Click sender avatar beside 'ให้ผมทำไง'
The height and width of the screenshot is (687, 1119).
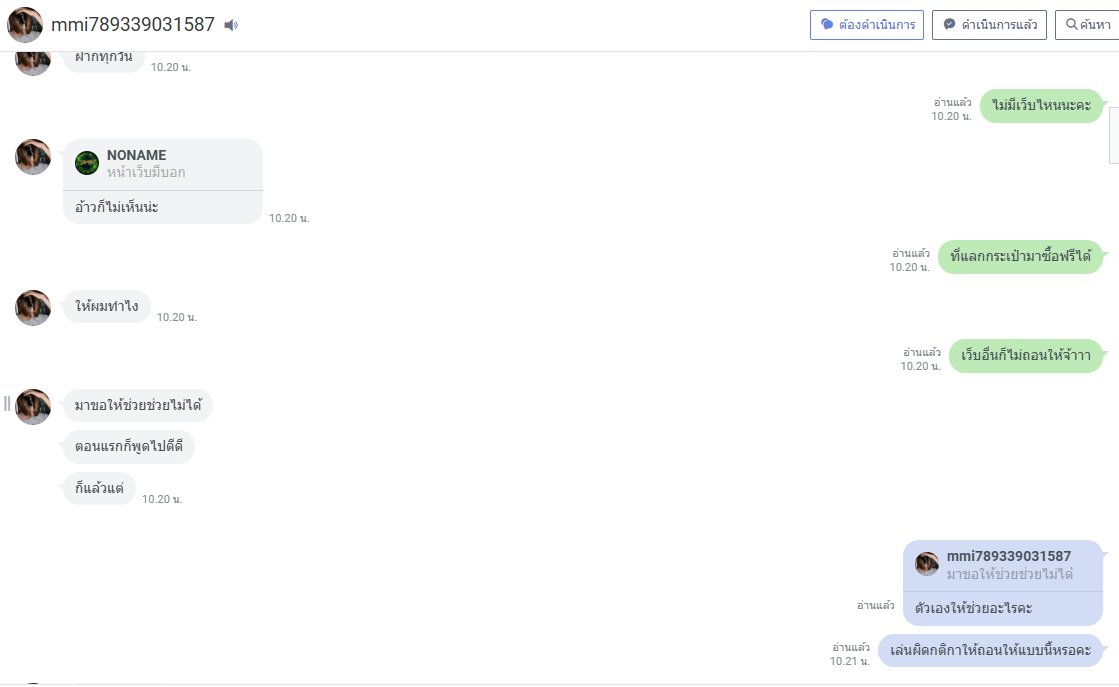33,307
